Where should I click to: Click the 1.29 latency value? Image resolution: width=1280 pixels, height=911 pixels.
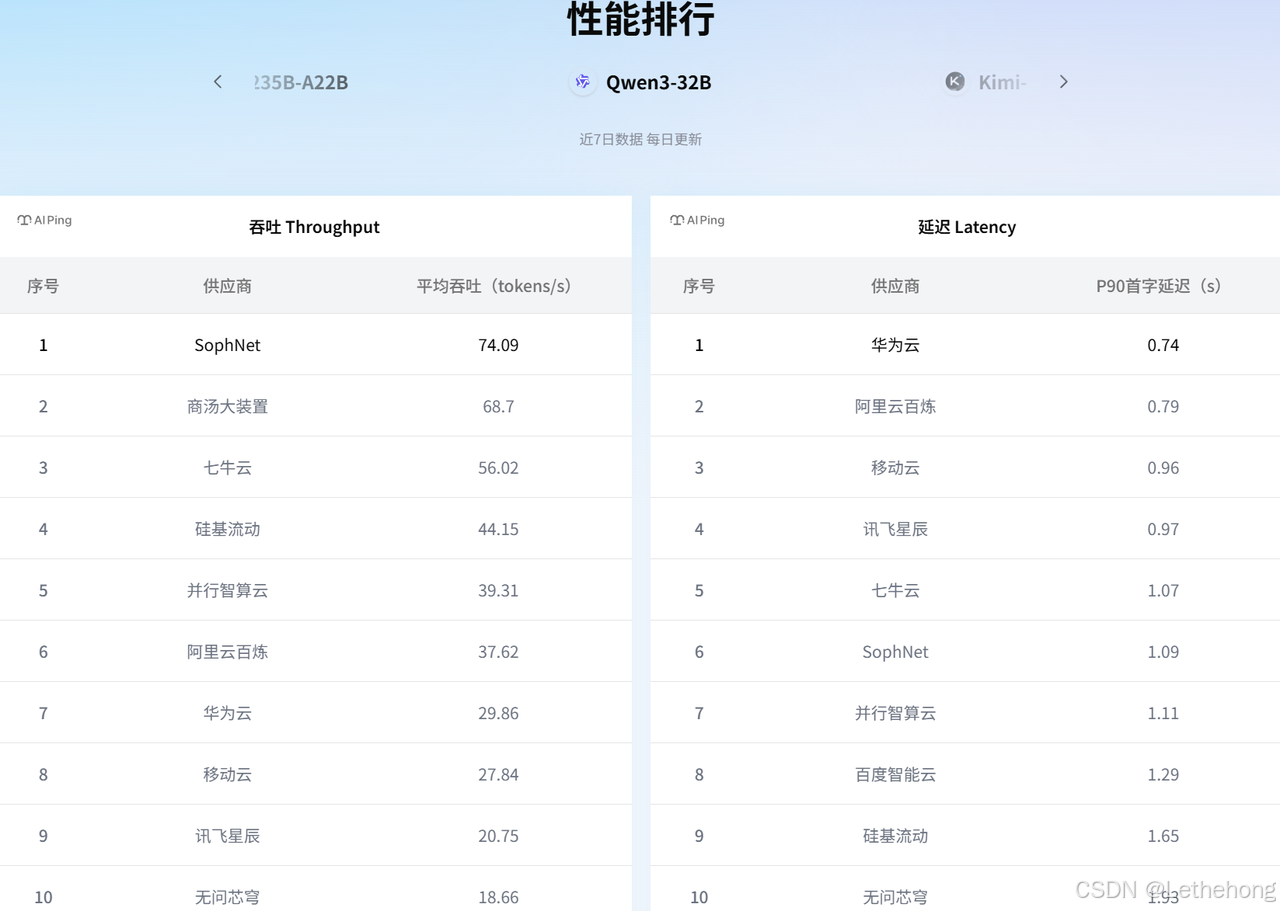click(1163, 774)
